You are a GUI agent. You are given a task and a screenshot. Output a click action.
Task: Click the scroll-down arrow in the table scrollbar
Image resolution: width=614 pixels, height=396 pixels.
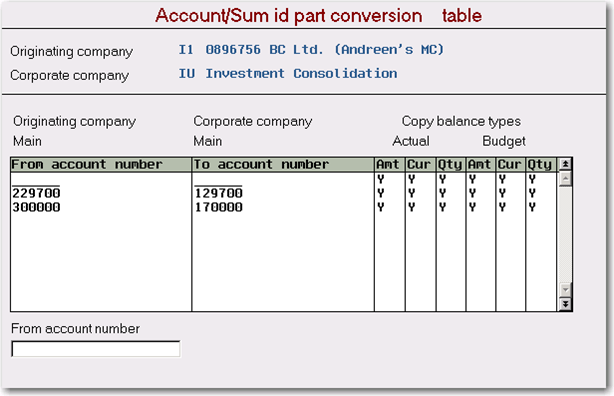[565, 290]
